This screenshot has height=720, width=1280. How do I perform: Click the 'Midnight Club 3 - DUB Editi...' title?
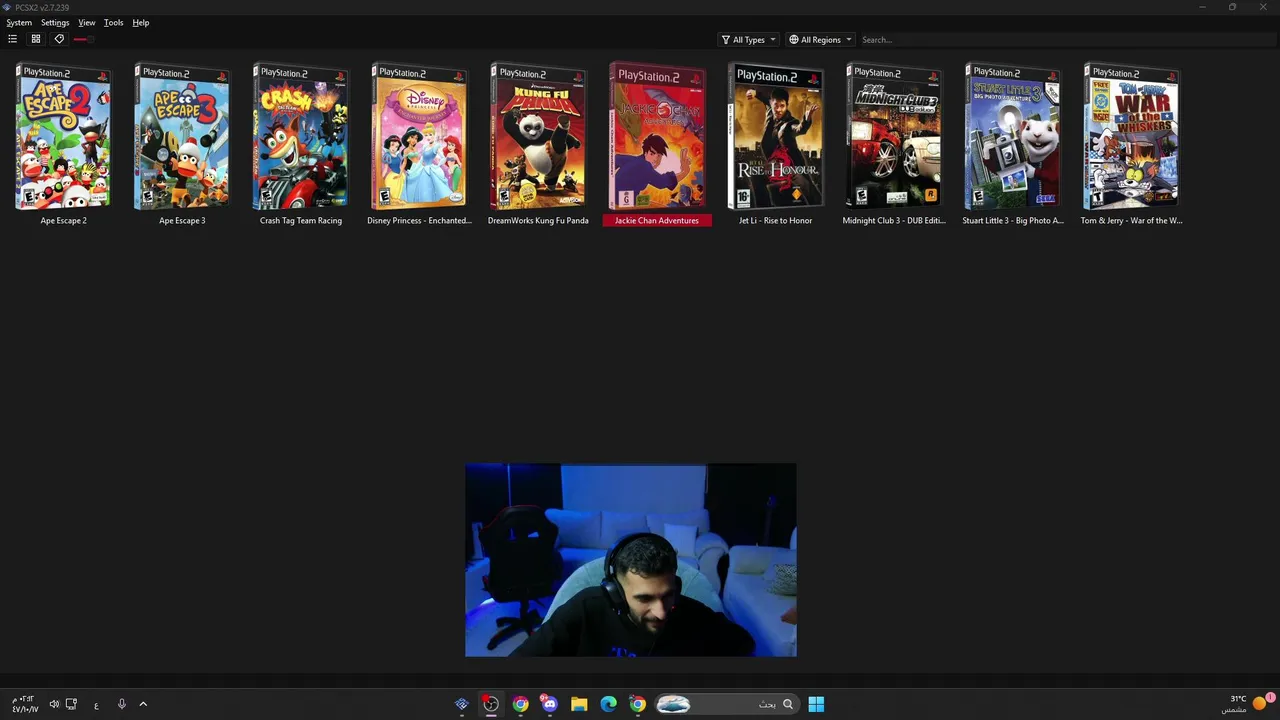click(x=894, y=220)
